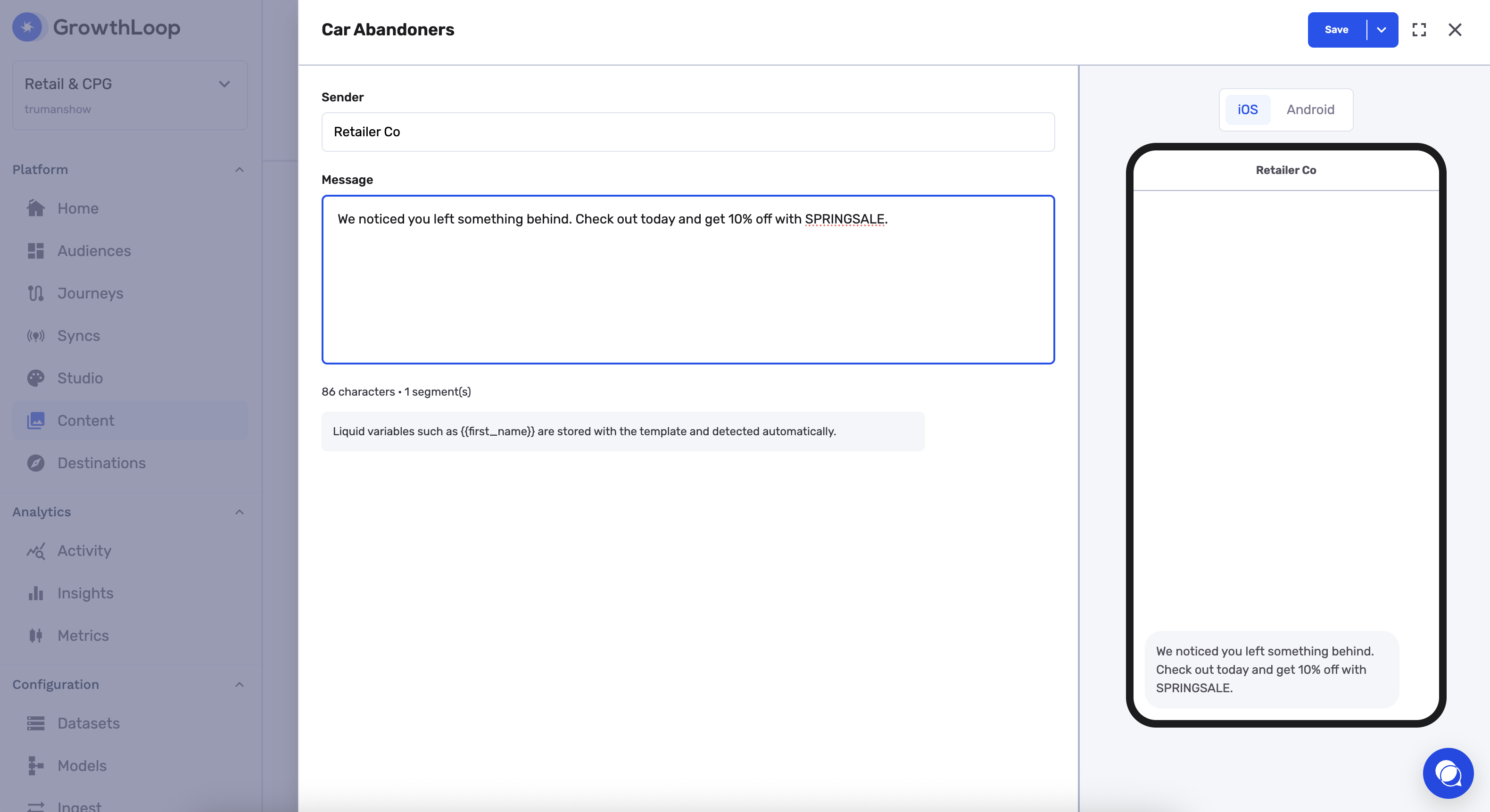Screen dimensions: 1490x812
Task: Go to Destinations
Action: (130, 463)
